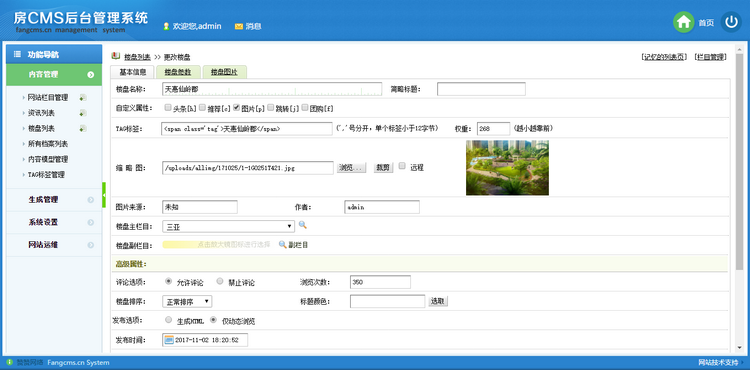The width and height of the screenshot is (750, 370).
Task: Click the add icon next to 楼盘列表
Action: click(x=83, y=129)
